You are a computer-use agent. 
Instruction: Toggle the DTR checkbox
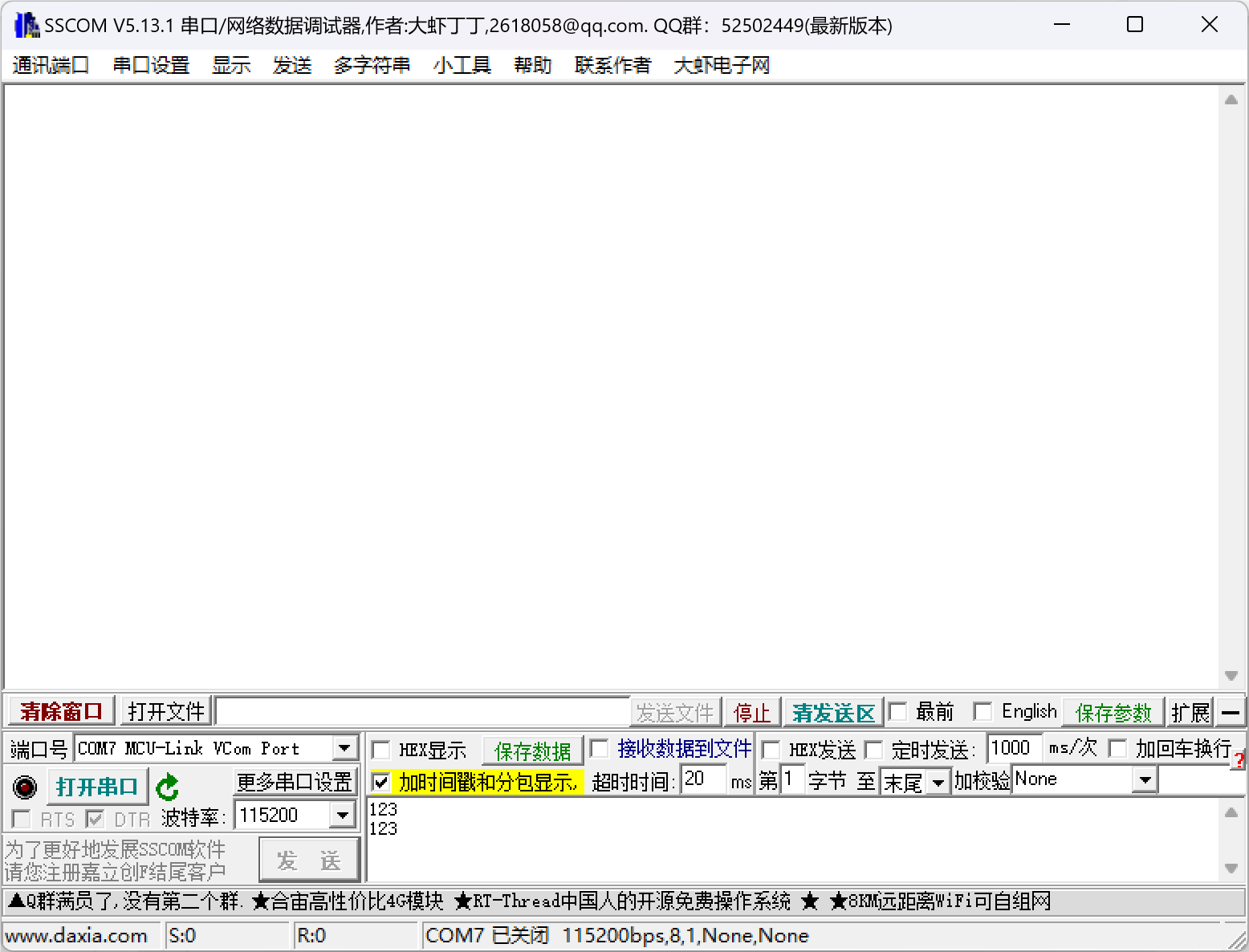(96, 820)
